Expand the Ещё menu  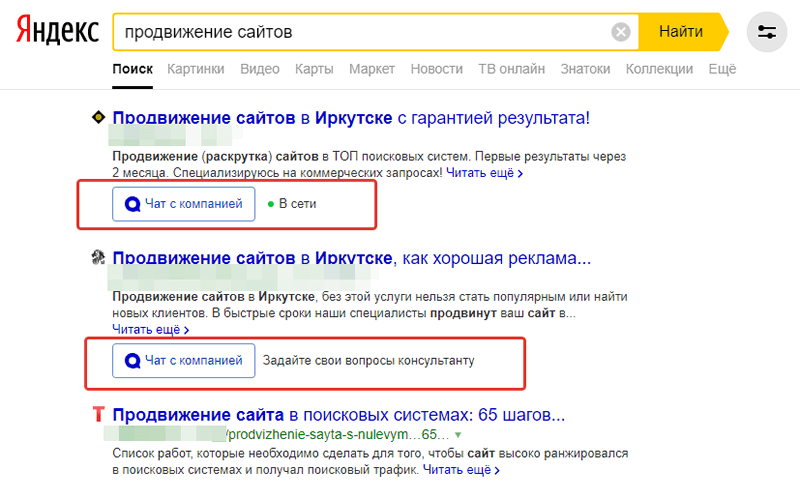tap(722, 69)
